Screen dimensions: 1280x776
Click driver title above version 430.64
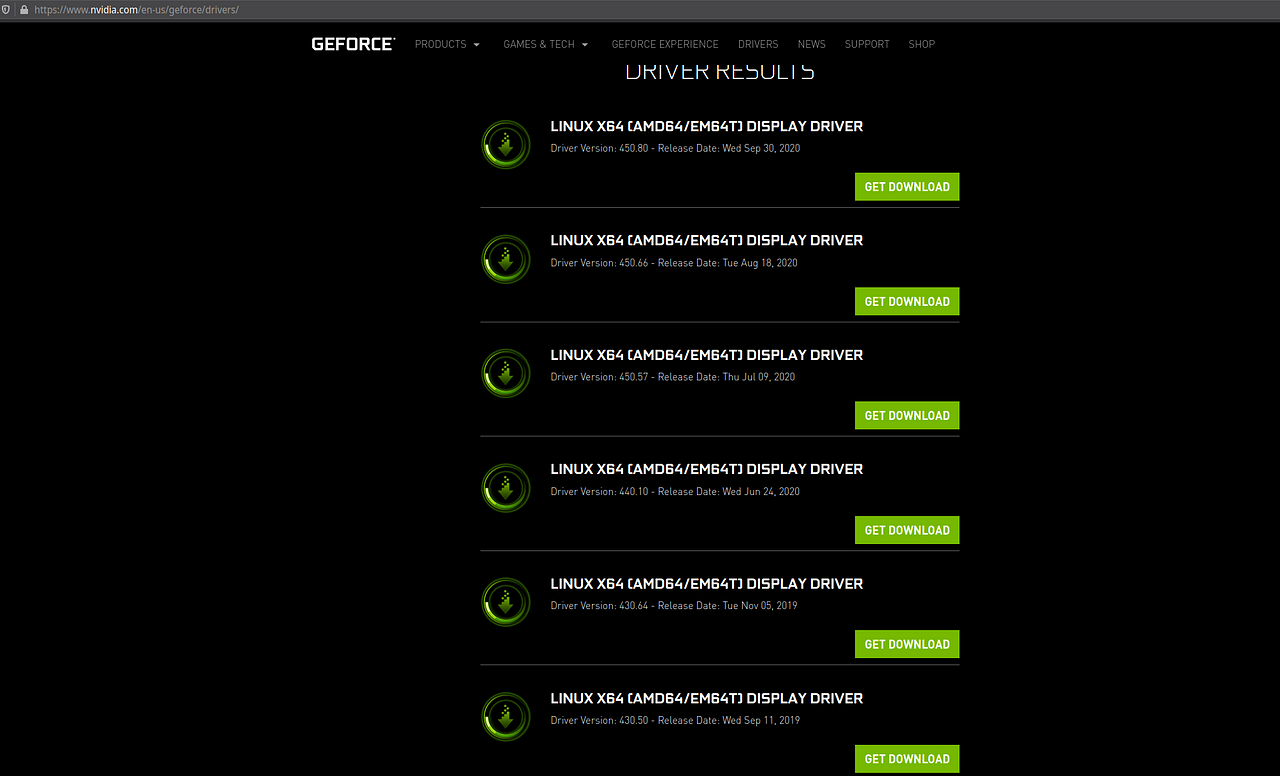click(707, 584)
